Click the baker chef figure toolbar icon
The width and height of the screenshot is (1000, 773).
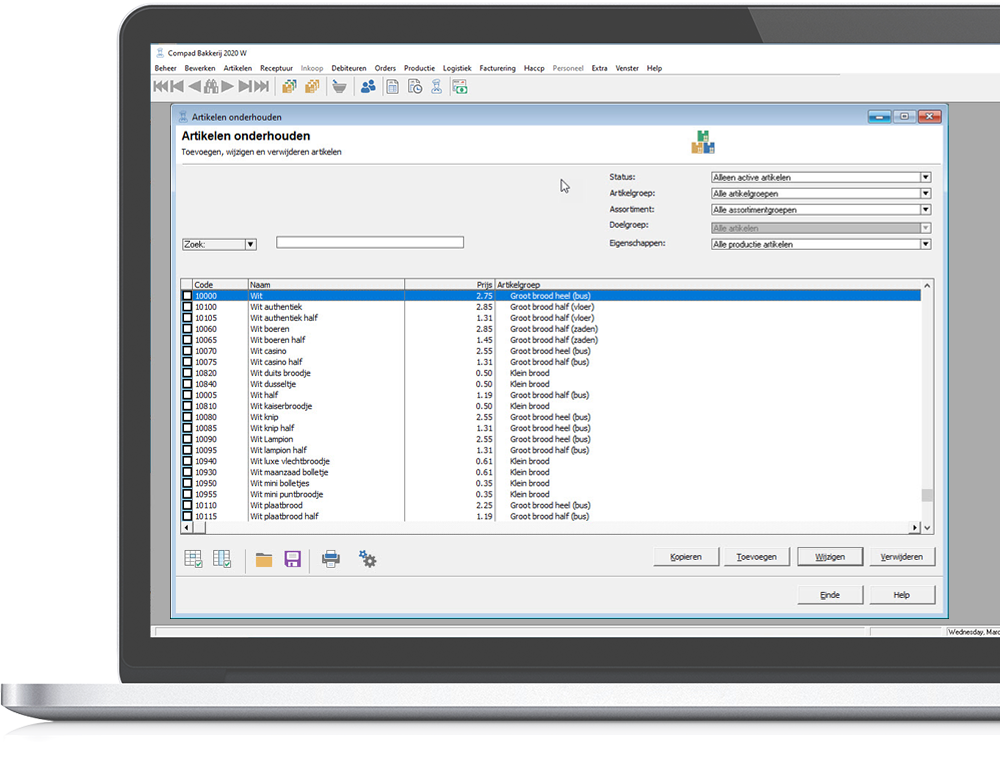click(x=437, y=87)
